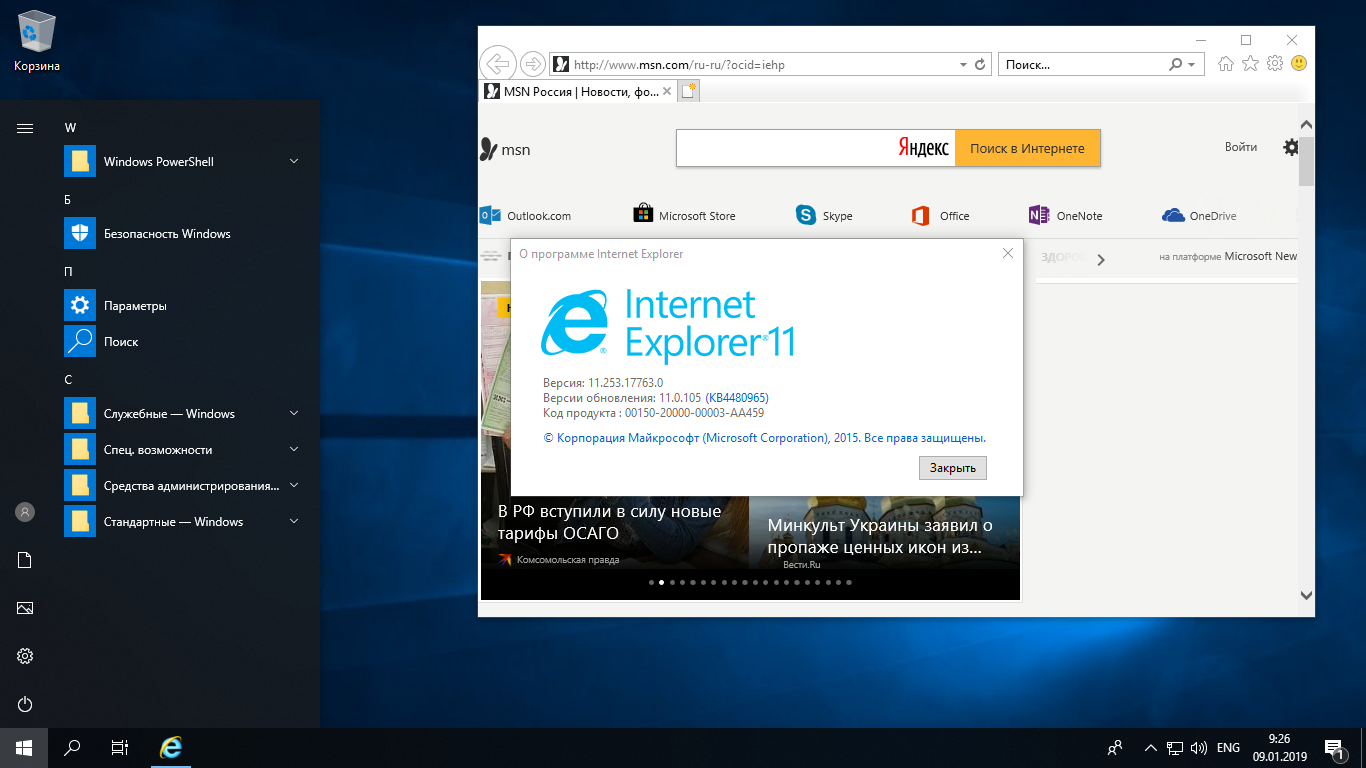This screenshot has height=768, width=1366.
Task: Open the Outlook.com link
Action: pos(526,215)
